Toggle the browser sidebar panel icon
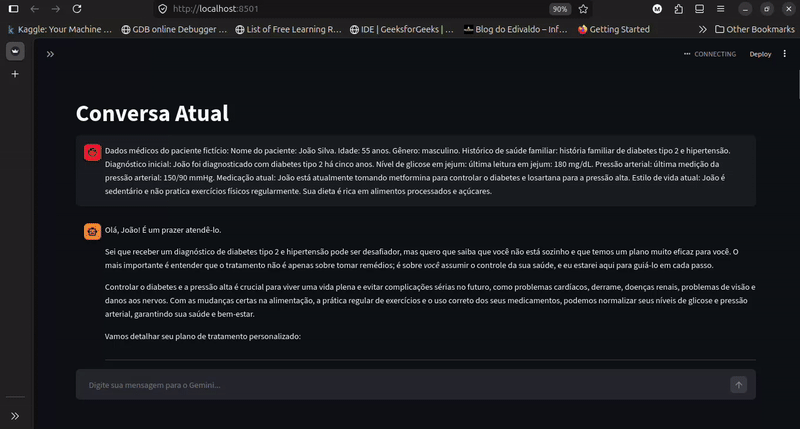This screenshot has width=800, height=429. [14, 9]
